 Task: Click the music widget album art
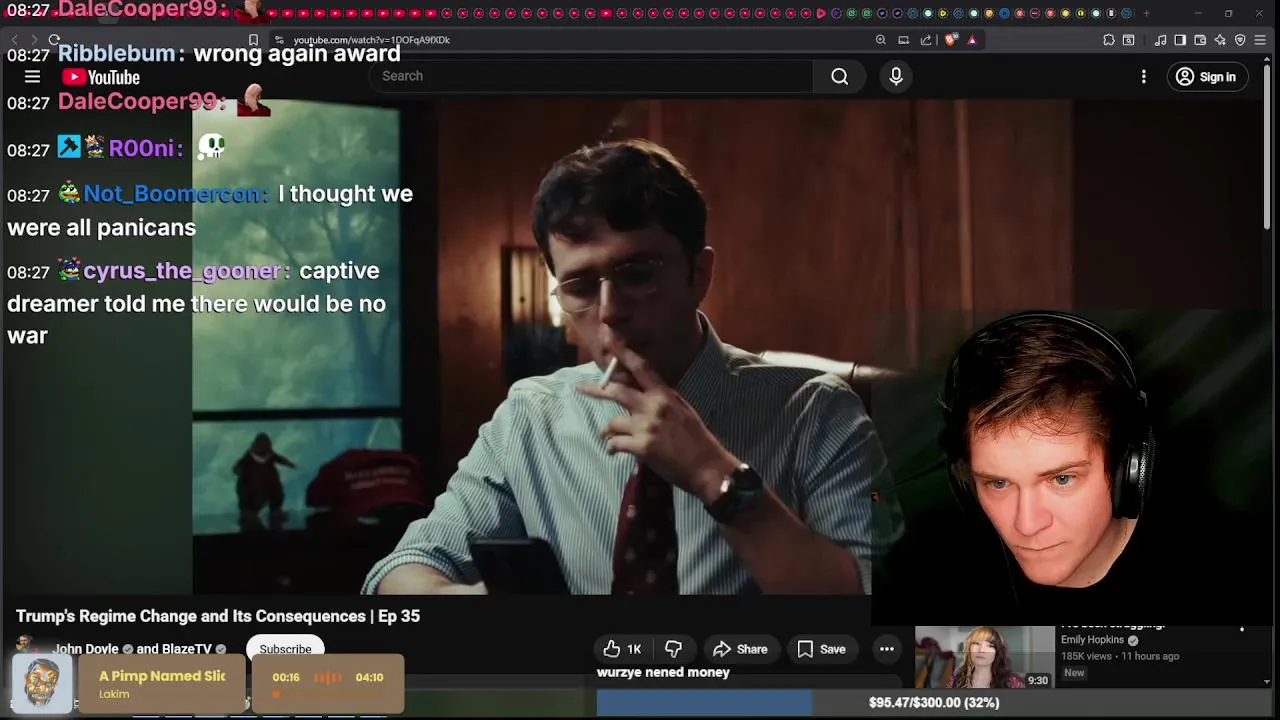[42, 684]
